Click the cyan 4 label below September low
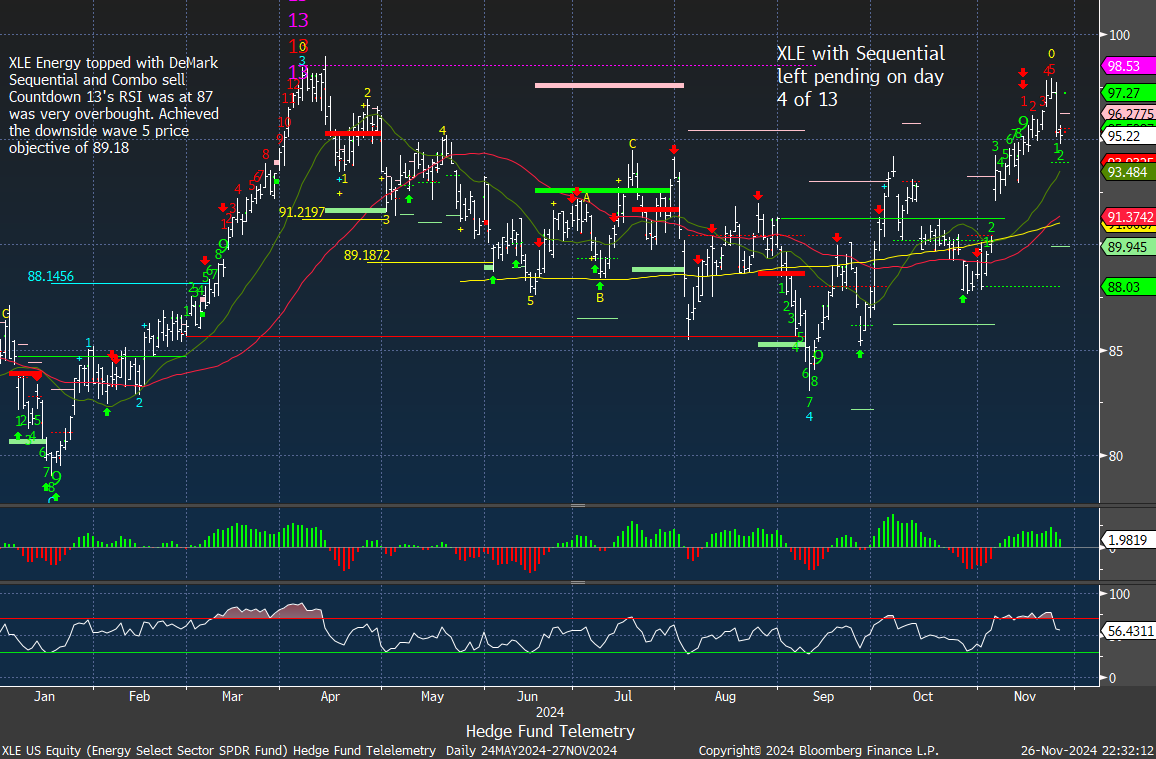The image size is (1156, 759). pyautogui.click(x=809, y=416)
